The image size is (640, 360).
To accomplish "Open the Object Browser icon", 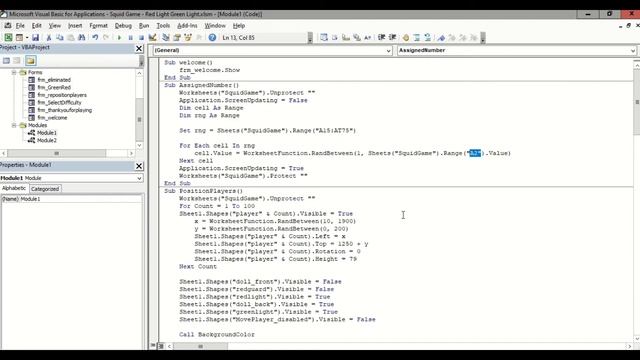I will click(x=188, y=38).
